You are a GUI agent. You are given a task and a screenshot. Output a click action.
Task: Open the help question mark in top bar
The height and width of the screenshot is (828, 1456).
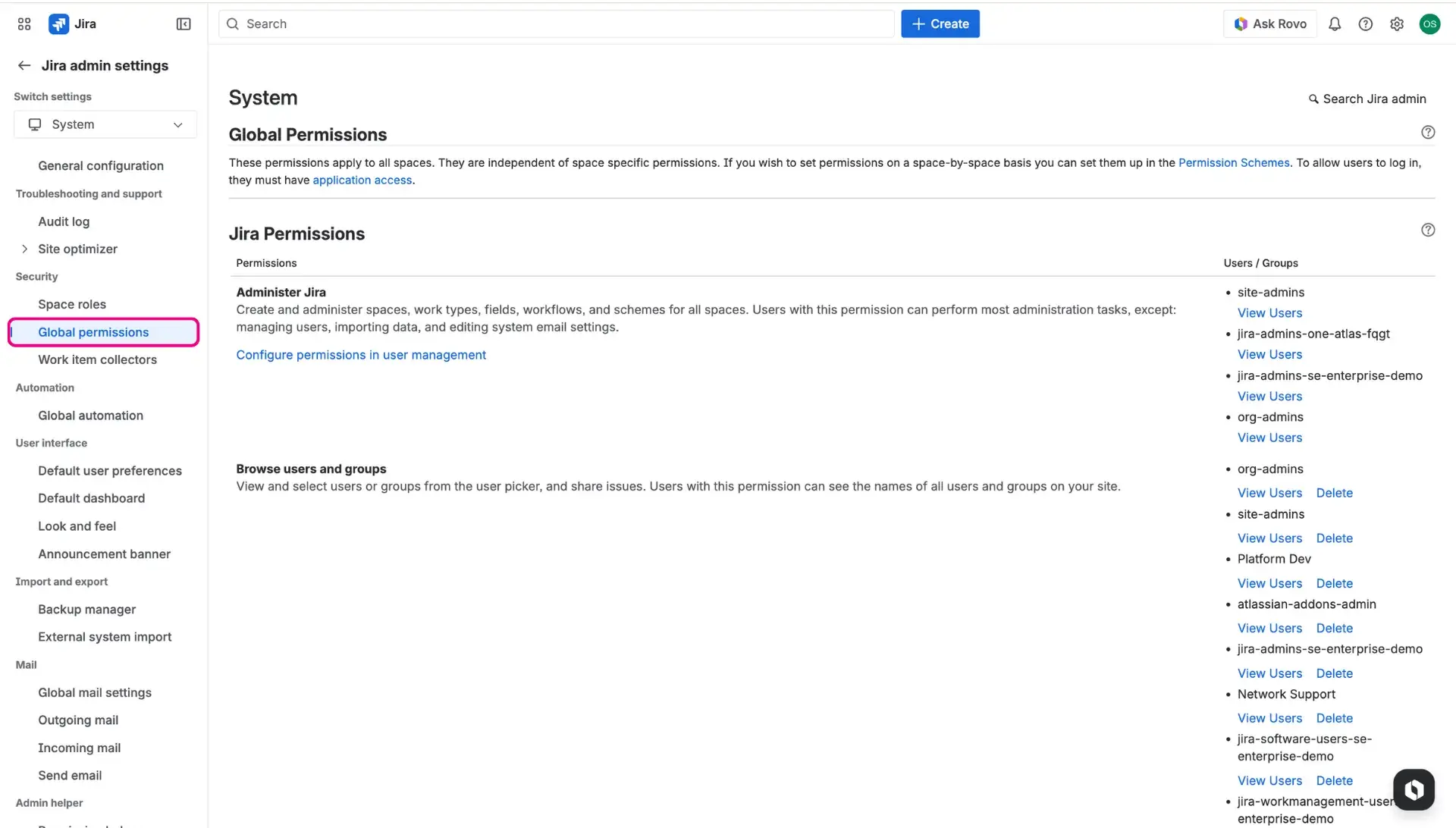pos(1366,24)
